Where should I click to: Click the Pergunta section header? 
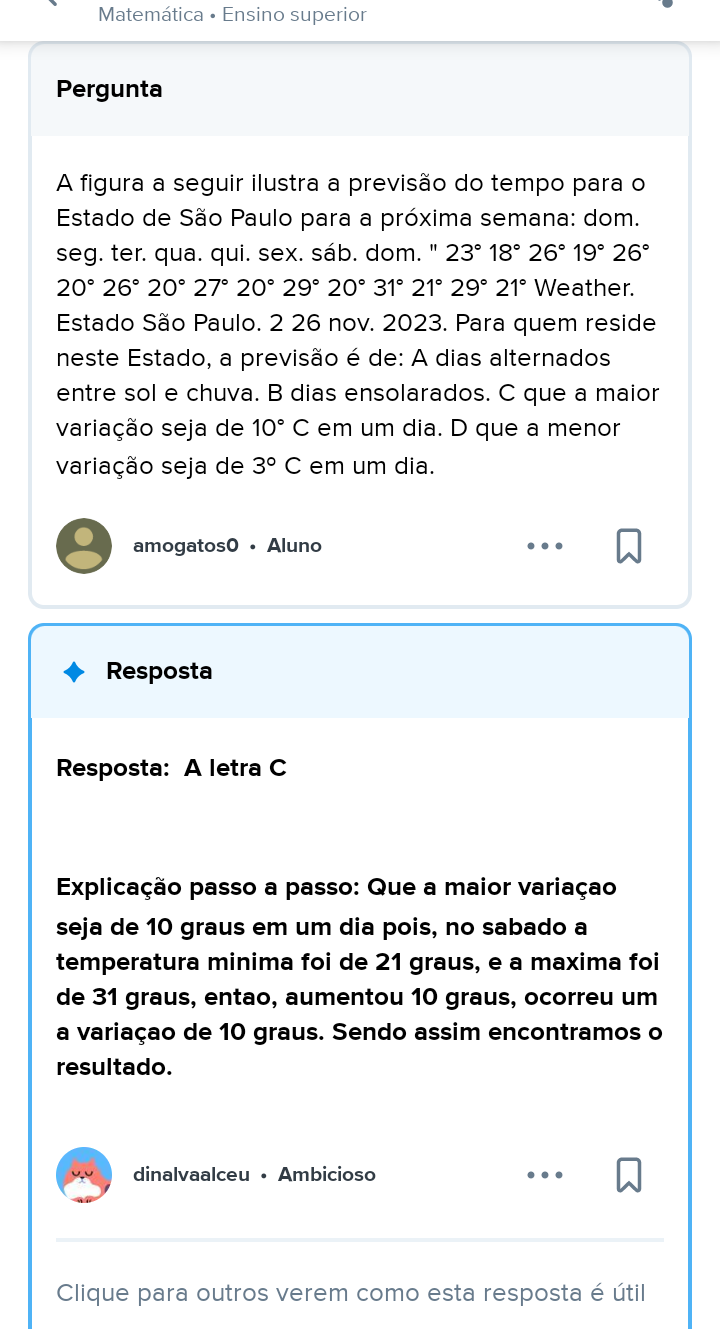110,89
